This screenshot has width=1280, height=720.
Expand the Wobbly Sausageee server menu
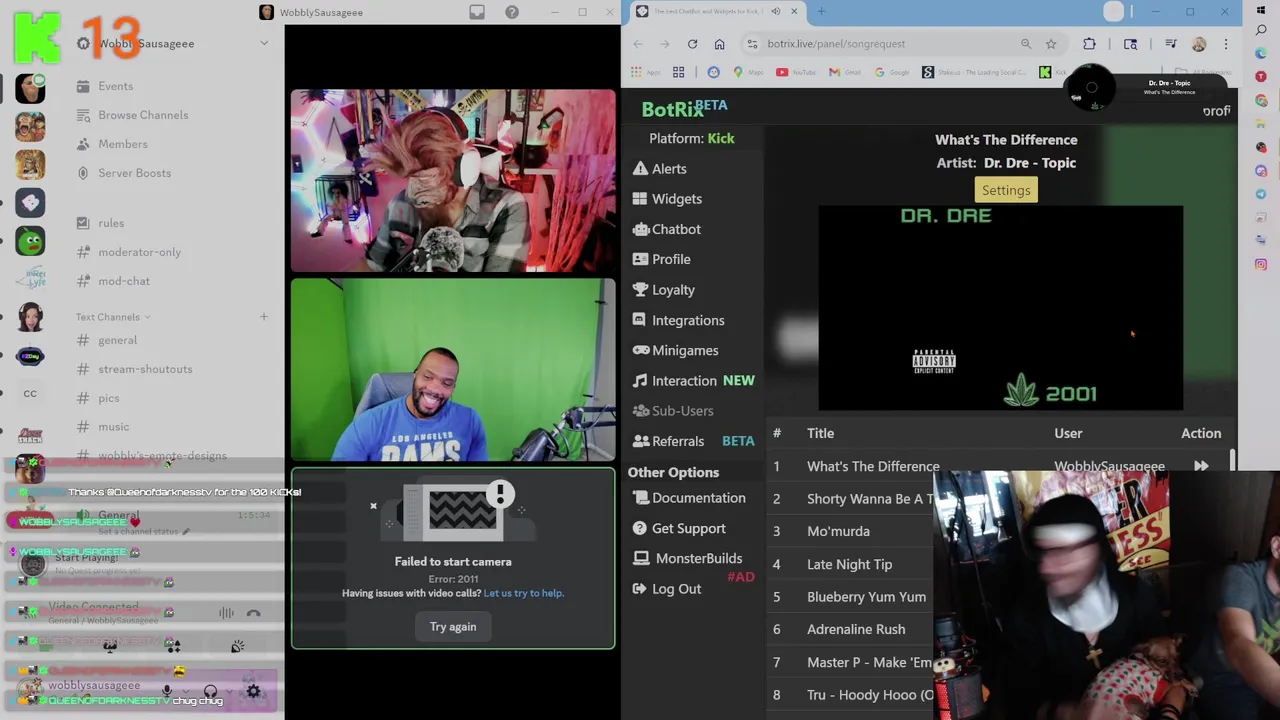click(x=264, y=44)
